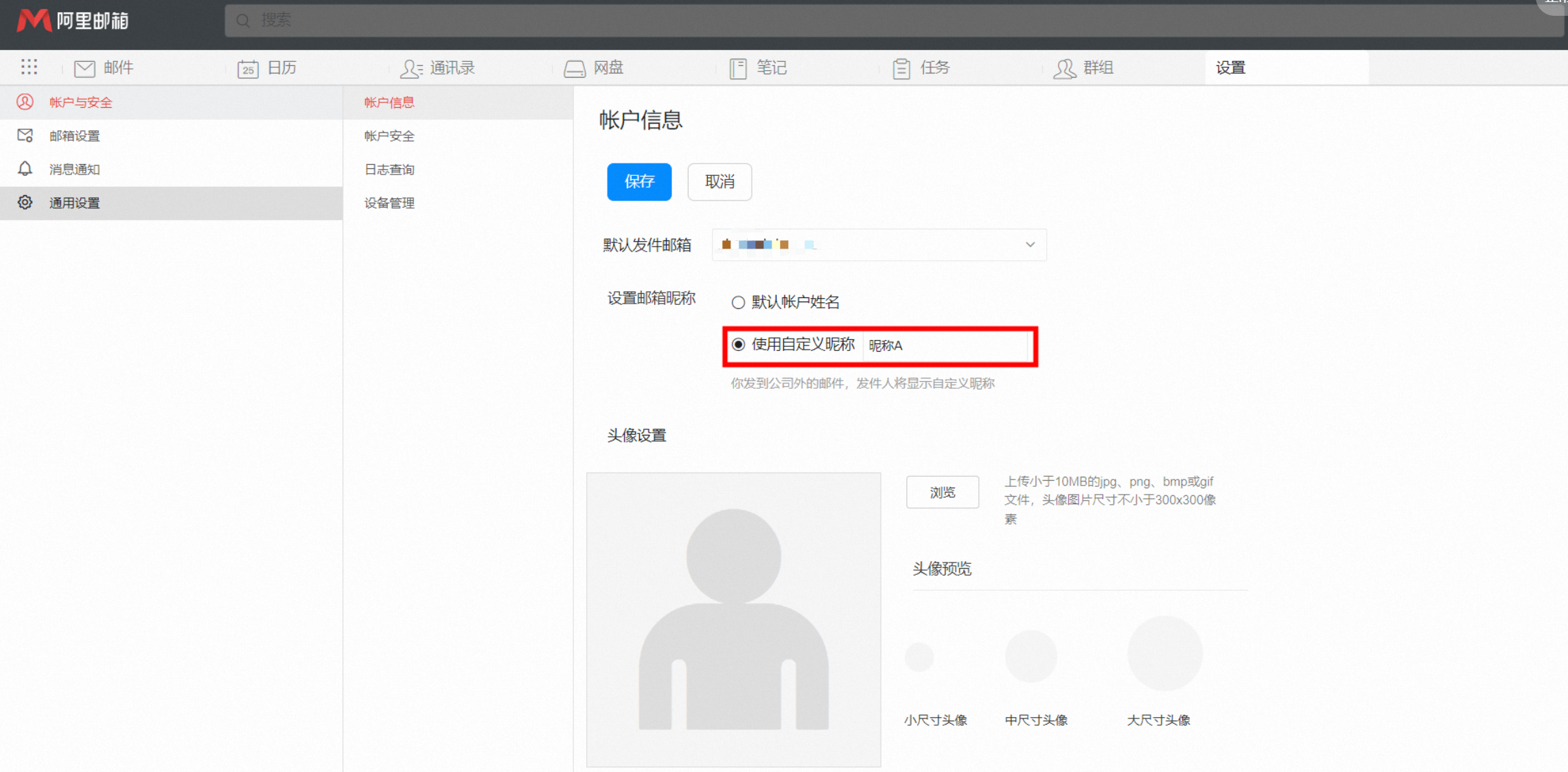Click the clipboard icon for 任务
The image size is (1568, 772).
click(901, 69)
